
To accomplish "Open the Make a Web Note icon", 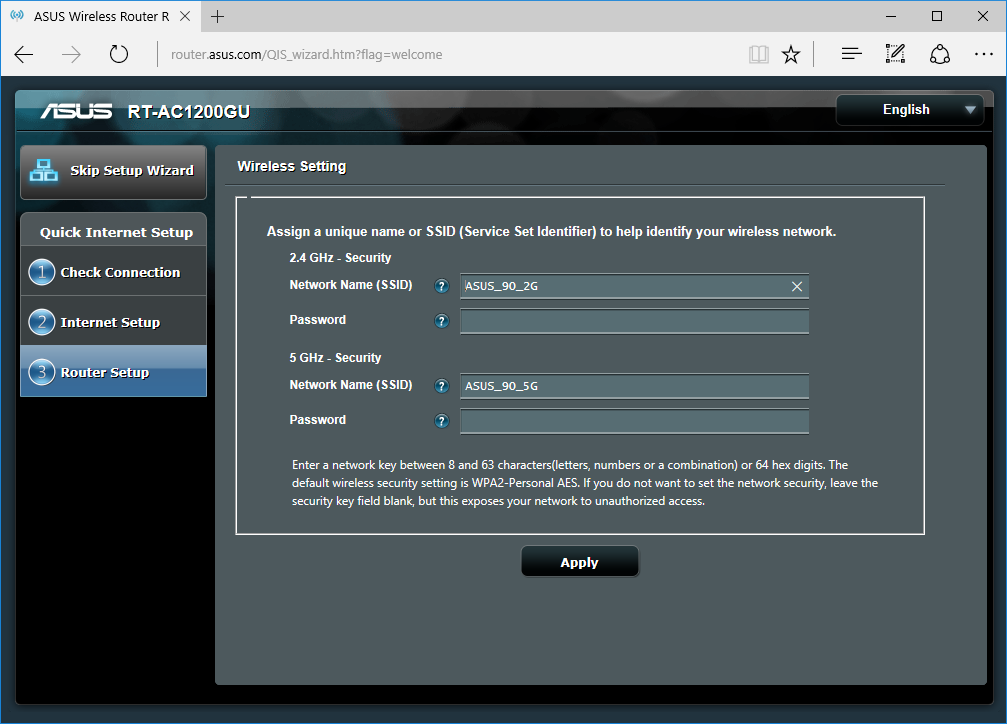I will click(895, 54).
